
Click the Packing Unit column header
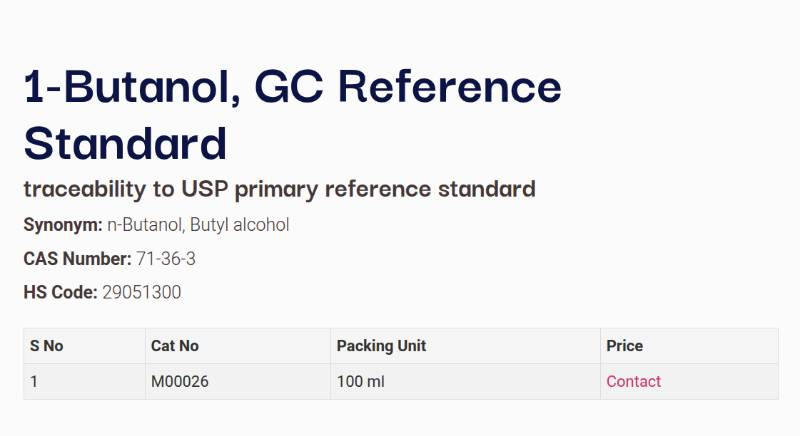381,346
